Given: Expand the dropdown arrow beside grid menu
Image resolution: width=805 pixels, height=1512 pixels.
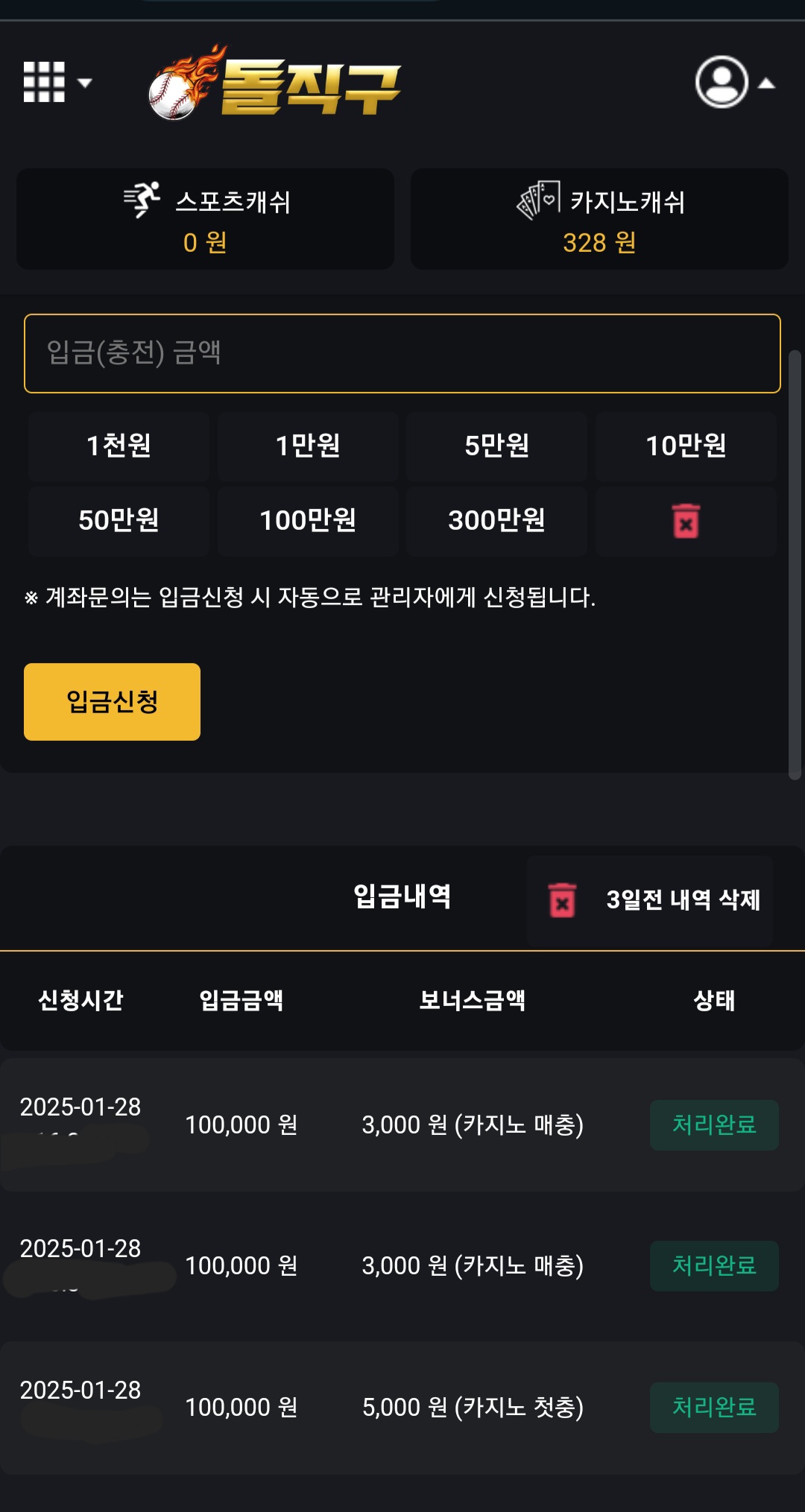Looking at the screenshot, I should pyautogui.click(x=85, y=83).
